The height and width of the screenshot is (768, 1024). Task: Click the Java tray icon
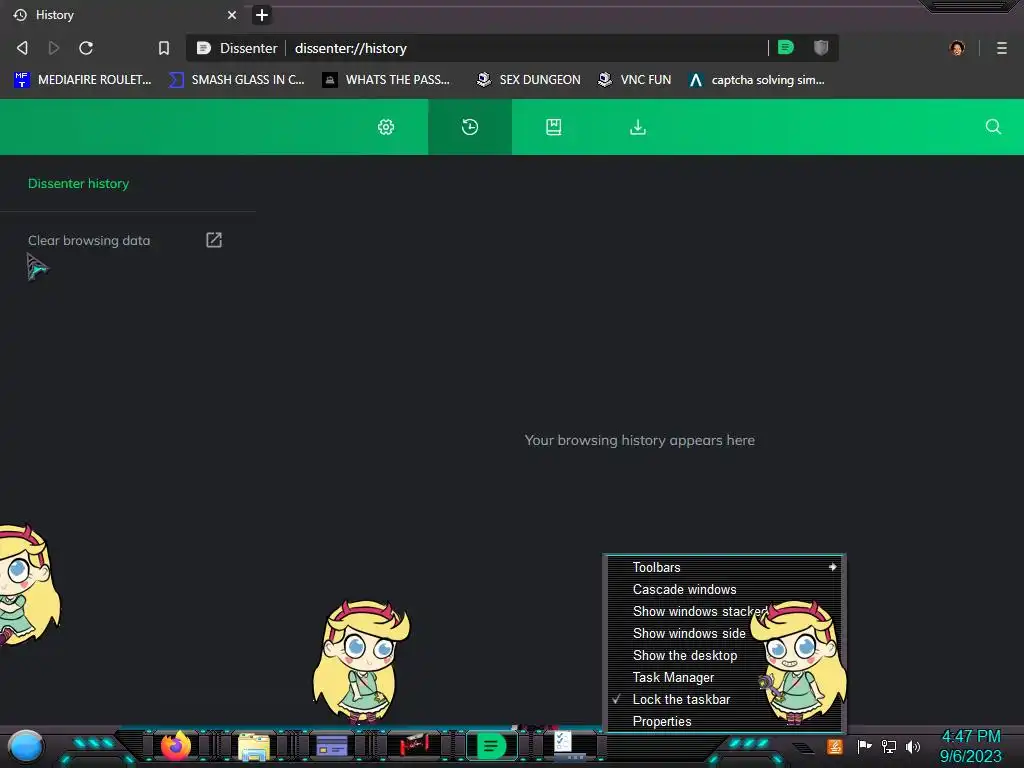(x=835, y=746)
